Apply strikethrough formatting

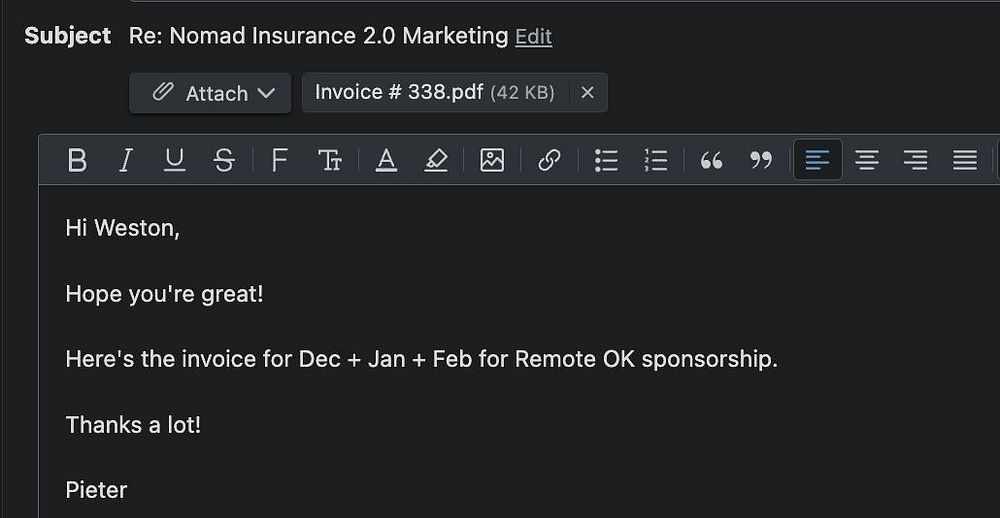tap(224, 160)
